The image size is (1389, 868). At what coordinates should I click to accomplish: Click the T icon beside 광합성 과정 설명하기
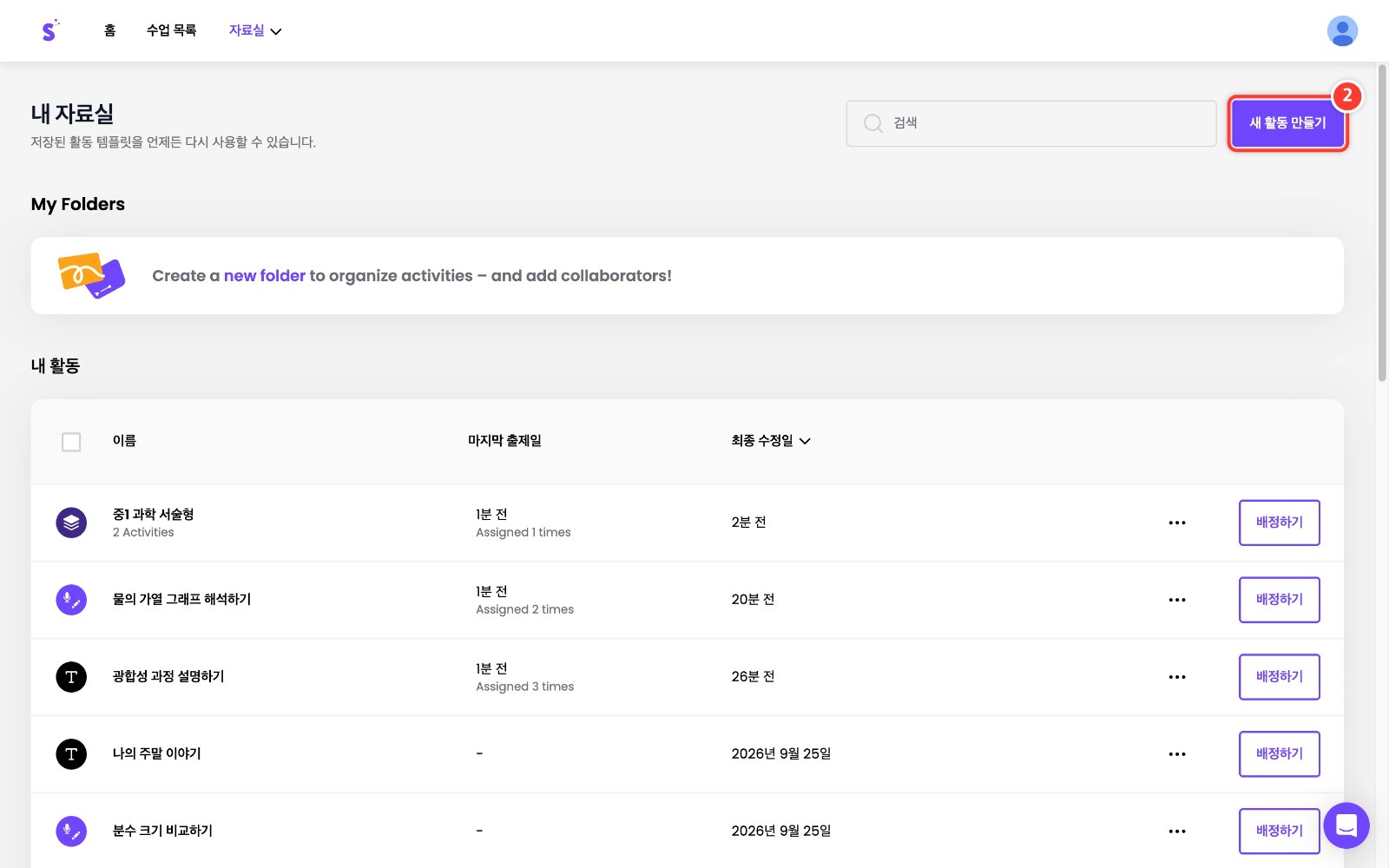click(x=71, y=677)
